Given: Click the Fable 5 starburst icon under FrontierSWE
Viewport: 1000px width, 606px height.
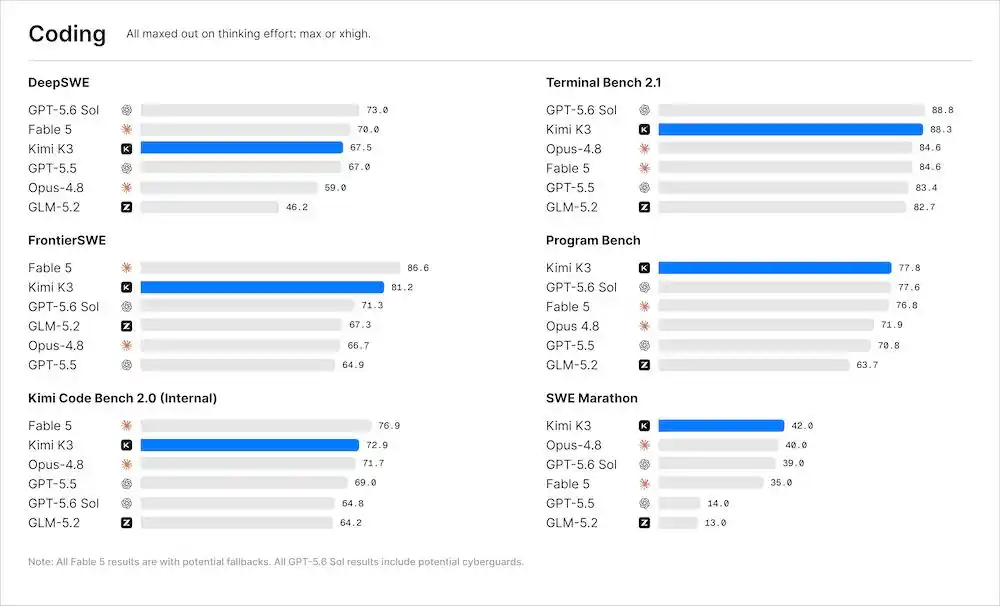Looking at the screenshot, I should [x=126, y=267].
